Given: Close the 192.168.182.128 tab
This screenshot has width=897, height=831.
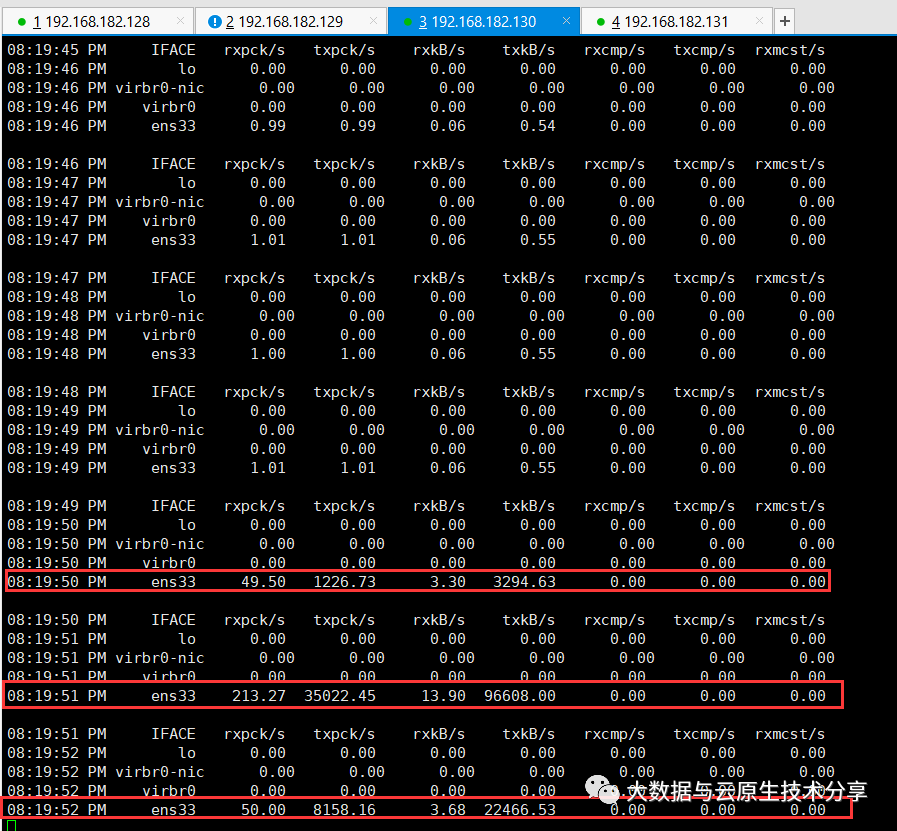Looking at the screenshot, I should [x=180, y=21].
